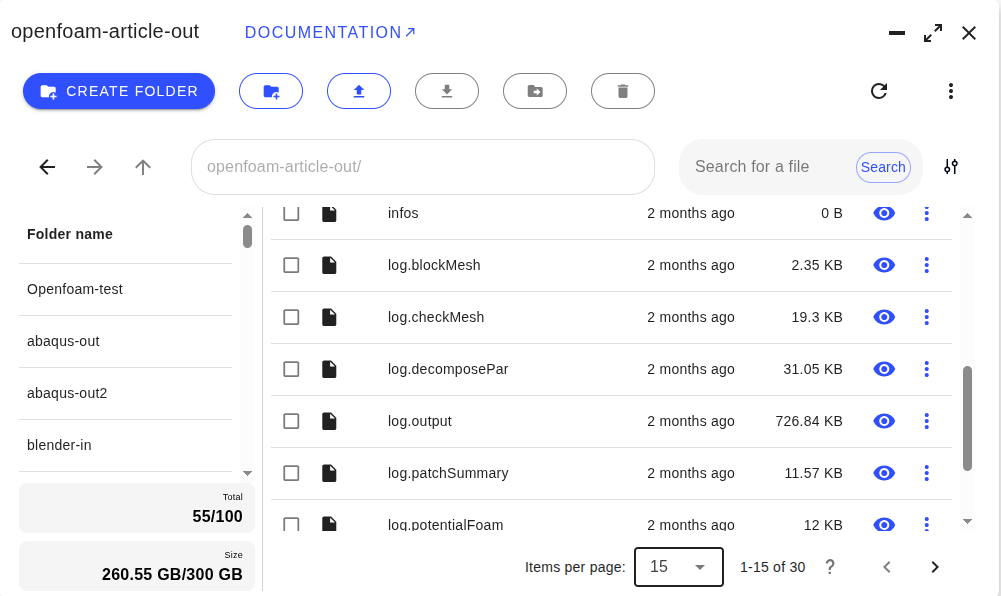Open actions menu for log.patchSummary

pos(926,473)
